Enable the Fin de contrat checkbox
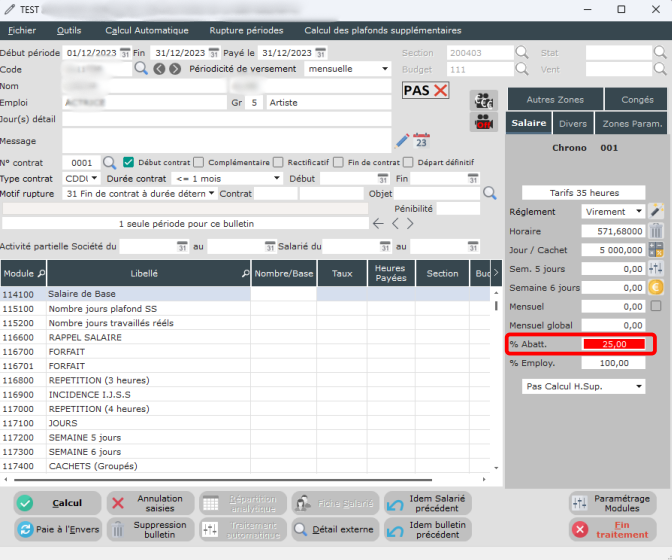The image size is (672, 560). coord(339,162)
